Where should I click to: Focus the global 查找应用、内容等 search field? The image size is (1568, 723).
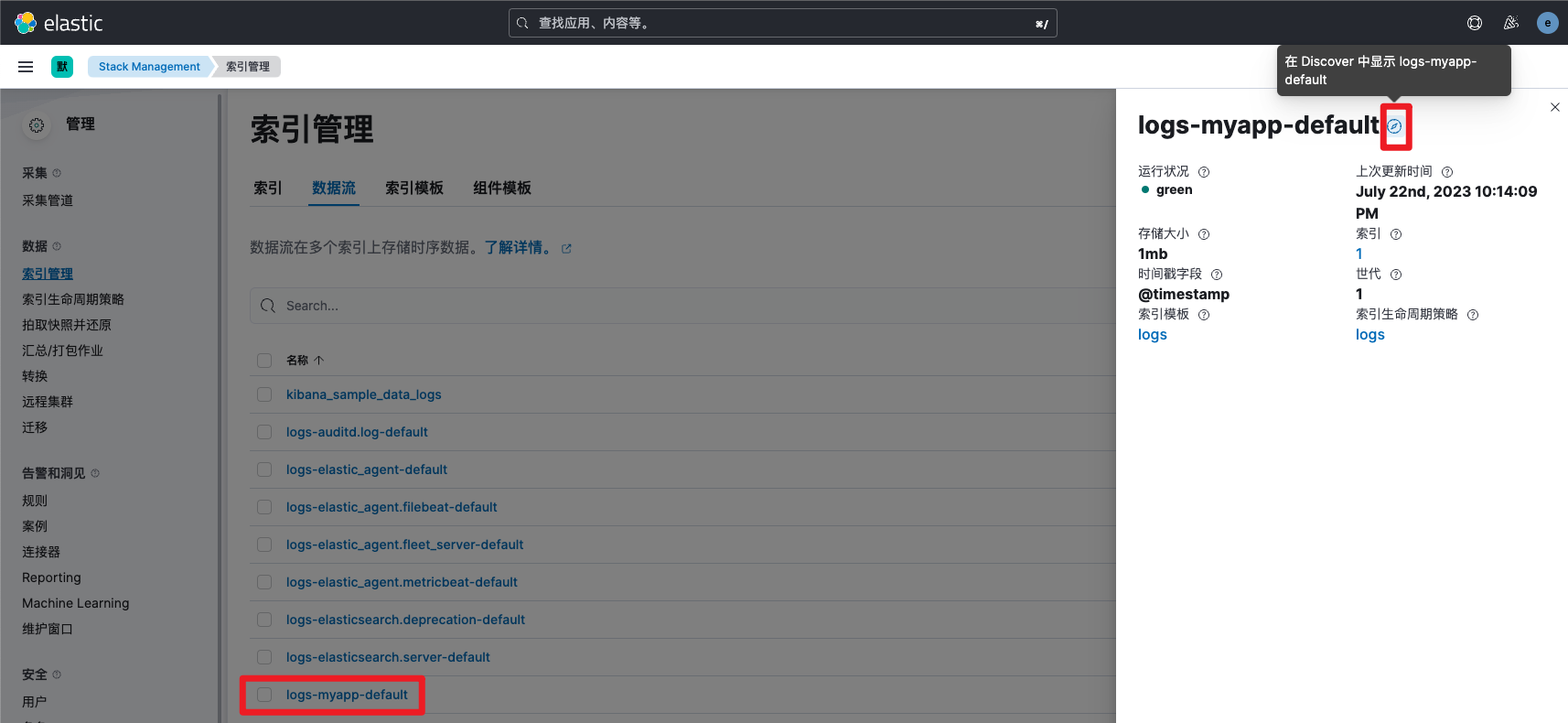click(x=783, y=23)
